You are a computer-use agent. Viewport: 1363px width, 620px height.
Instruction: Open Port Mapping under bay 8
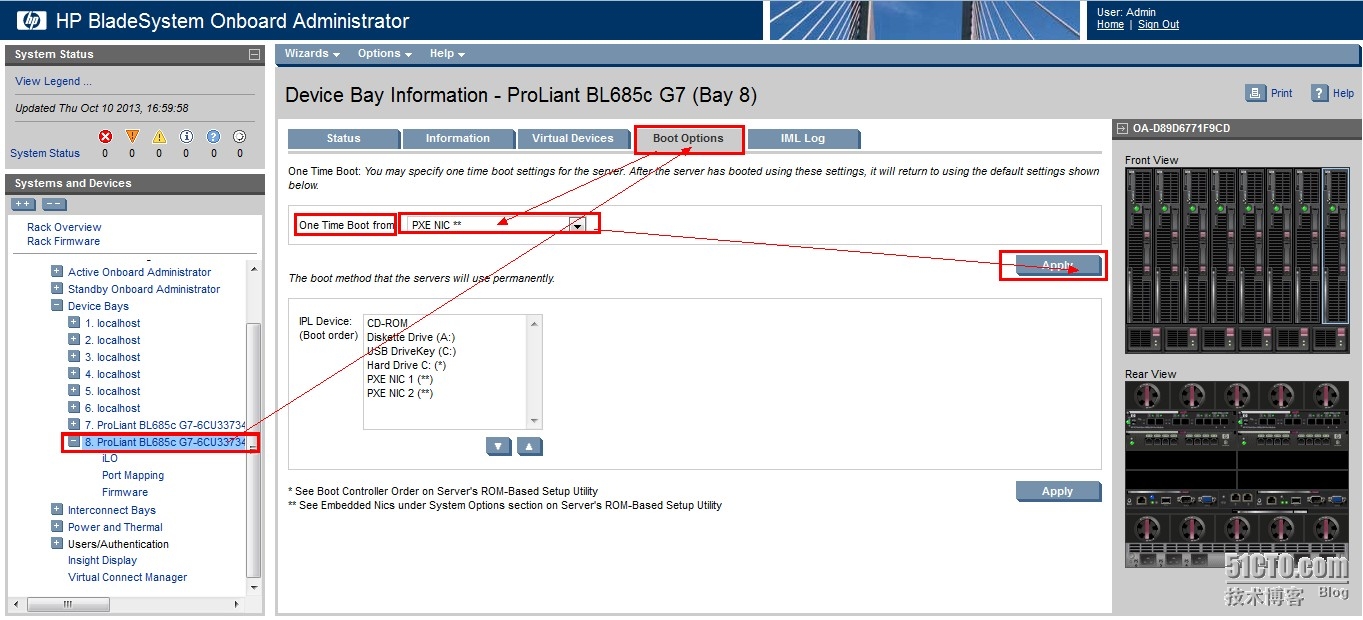[133, 475]
